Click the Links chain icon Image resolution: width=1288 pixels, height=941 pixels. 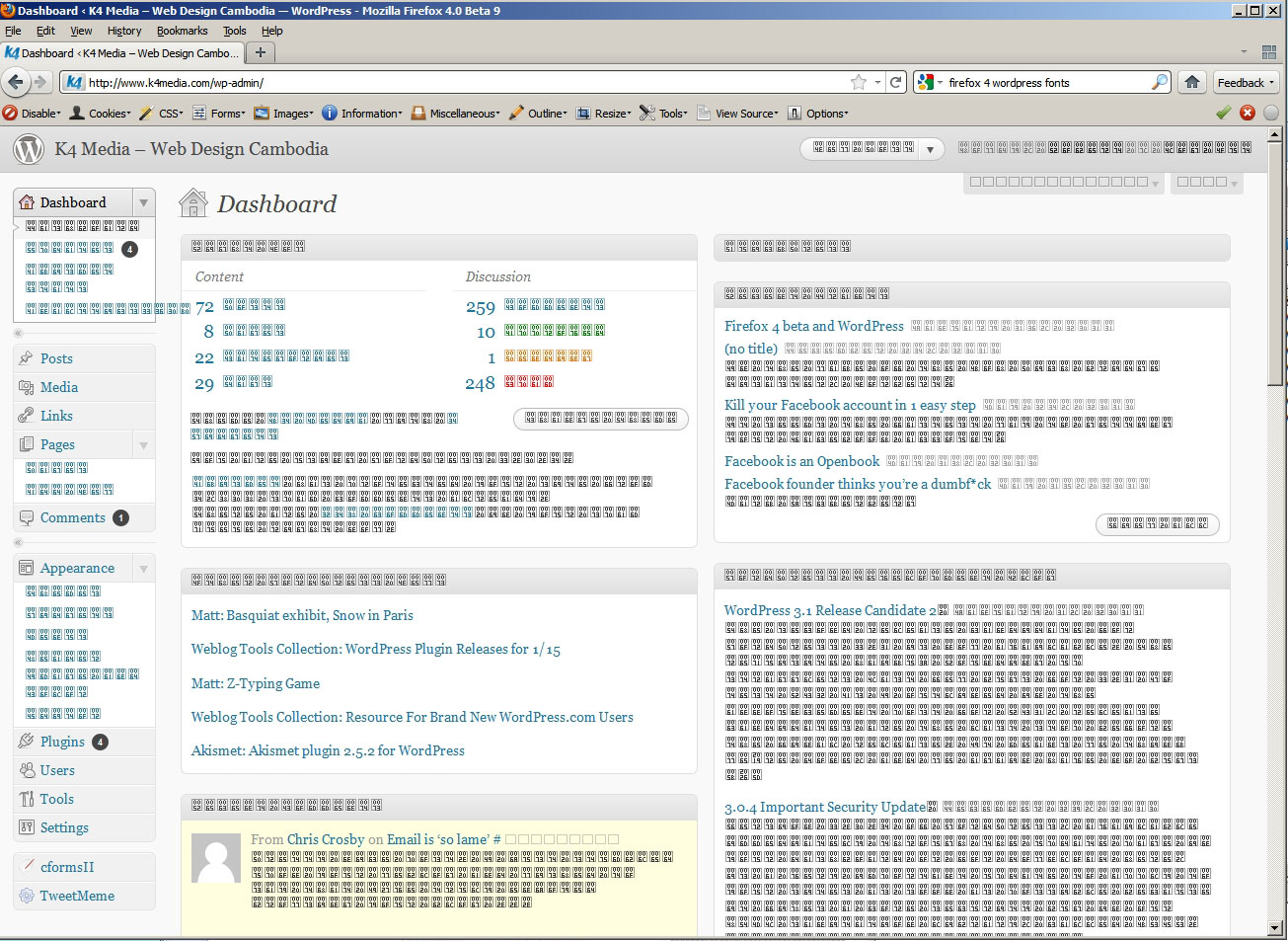pos(27,416)
